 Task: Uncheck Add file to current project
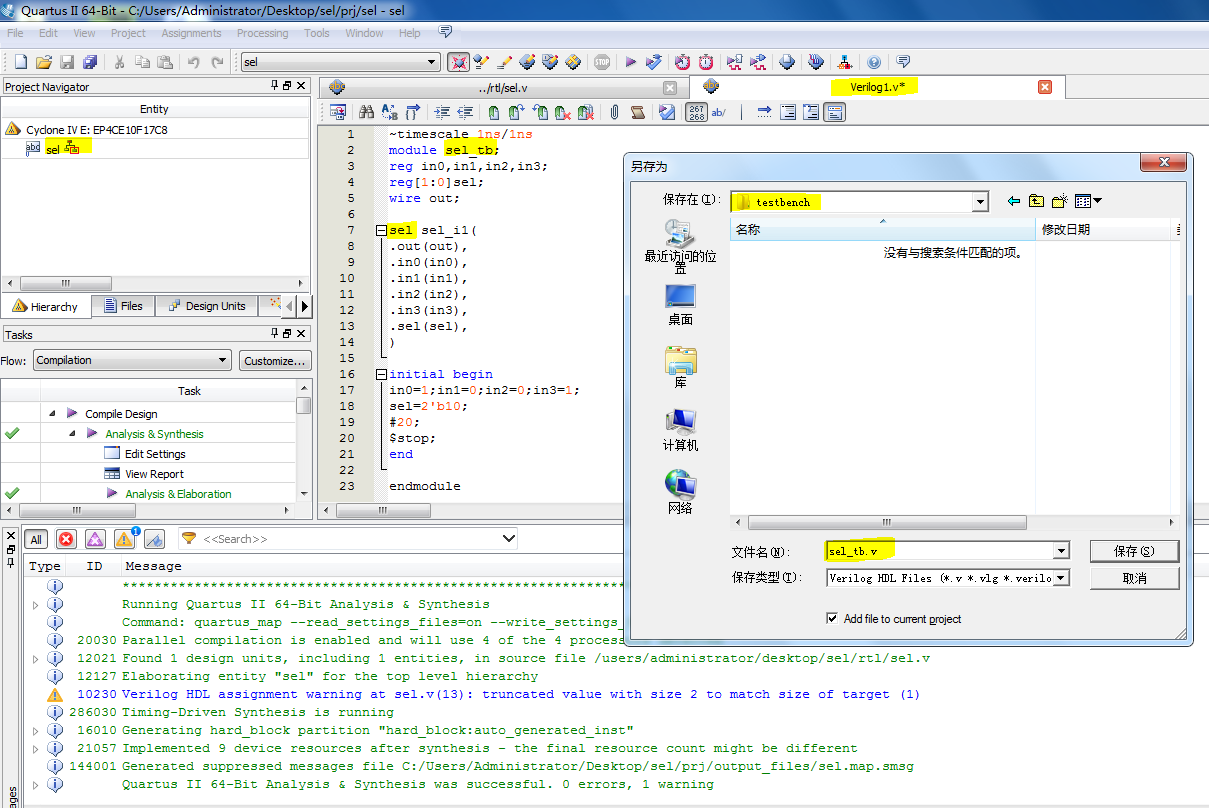click(x=832, y=619)
